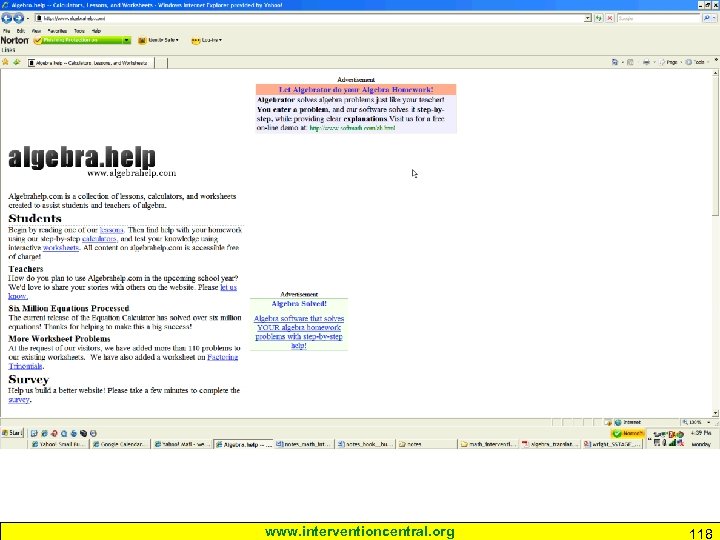This screenshot has width=720, height=540.
Task: Open the calculators link under Students
Action: point(100,239)
